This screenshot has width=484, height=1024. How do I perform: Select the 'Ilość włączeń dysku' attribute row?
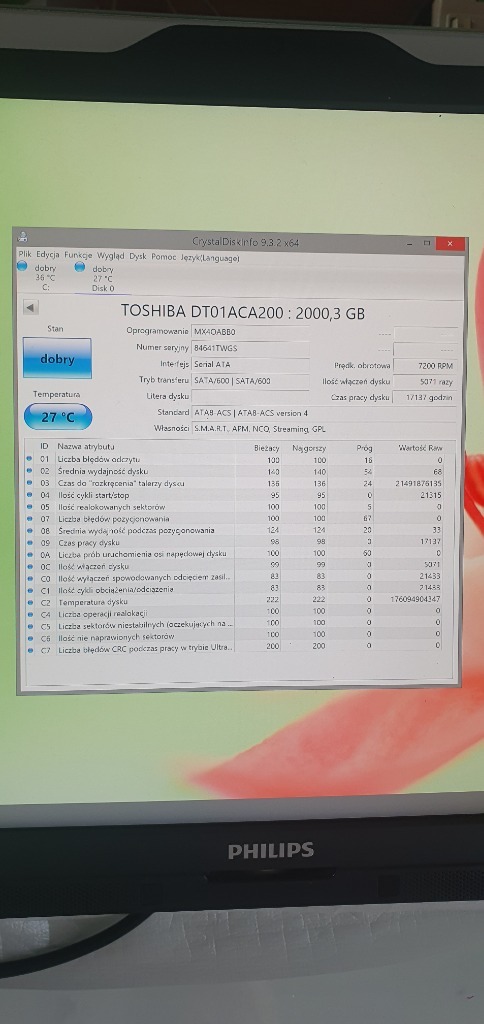pyautogui.click(x=234, y=566)
